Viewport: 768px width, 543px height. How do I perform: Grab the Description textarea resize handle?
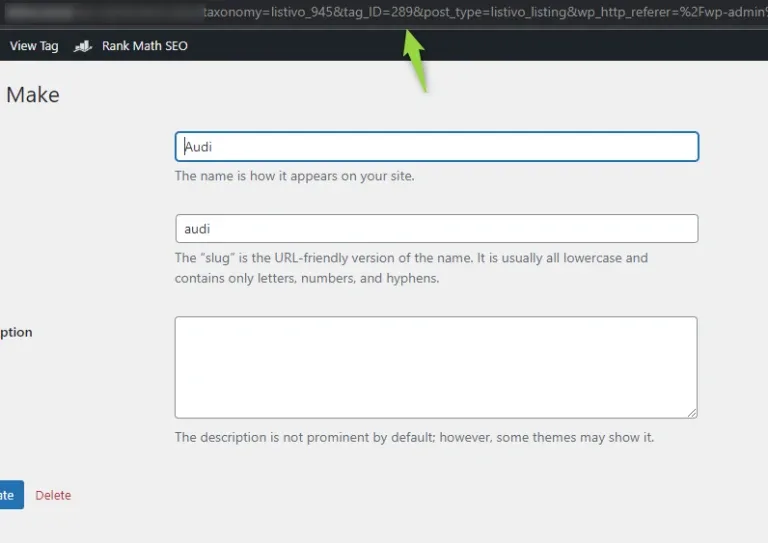coord(692,413)
